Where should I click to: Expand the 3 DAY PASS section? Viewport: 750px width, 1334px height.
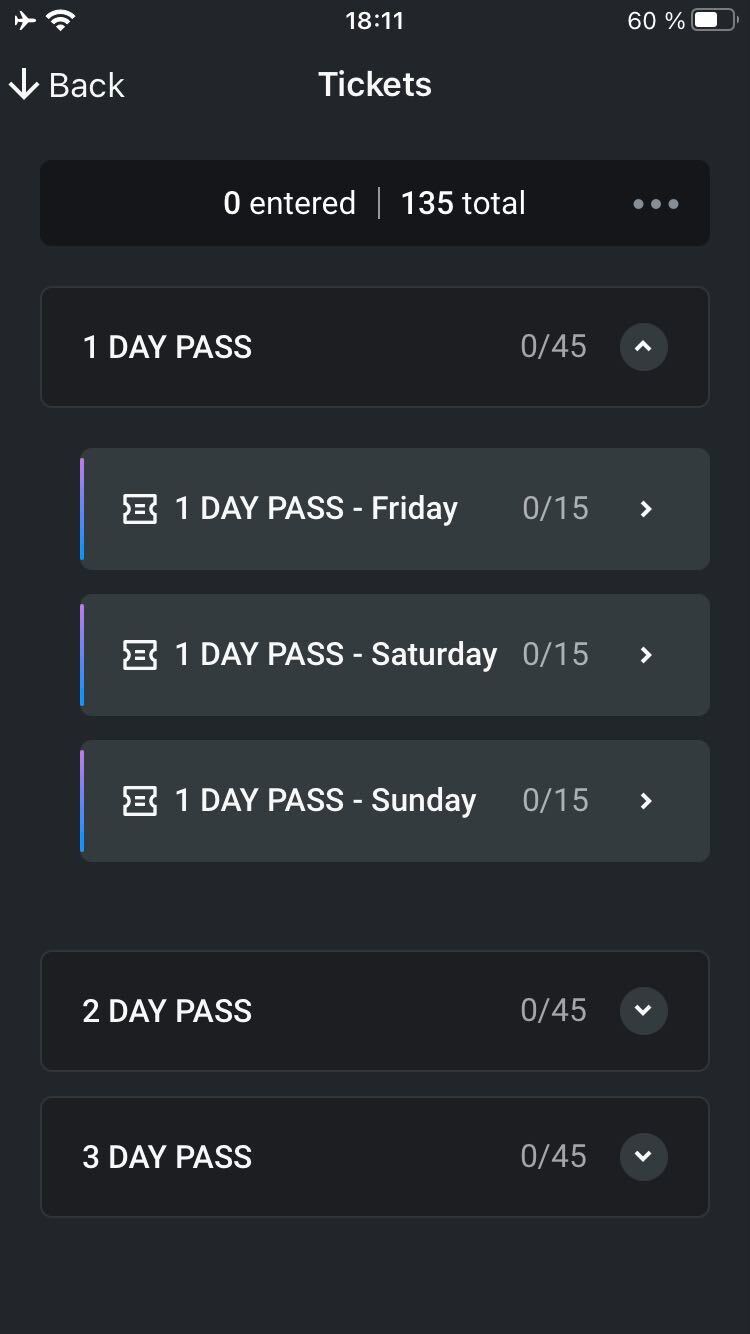coord(644,1157)
